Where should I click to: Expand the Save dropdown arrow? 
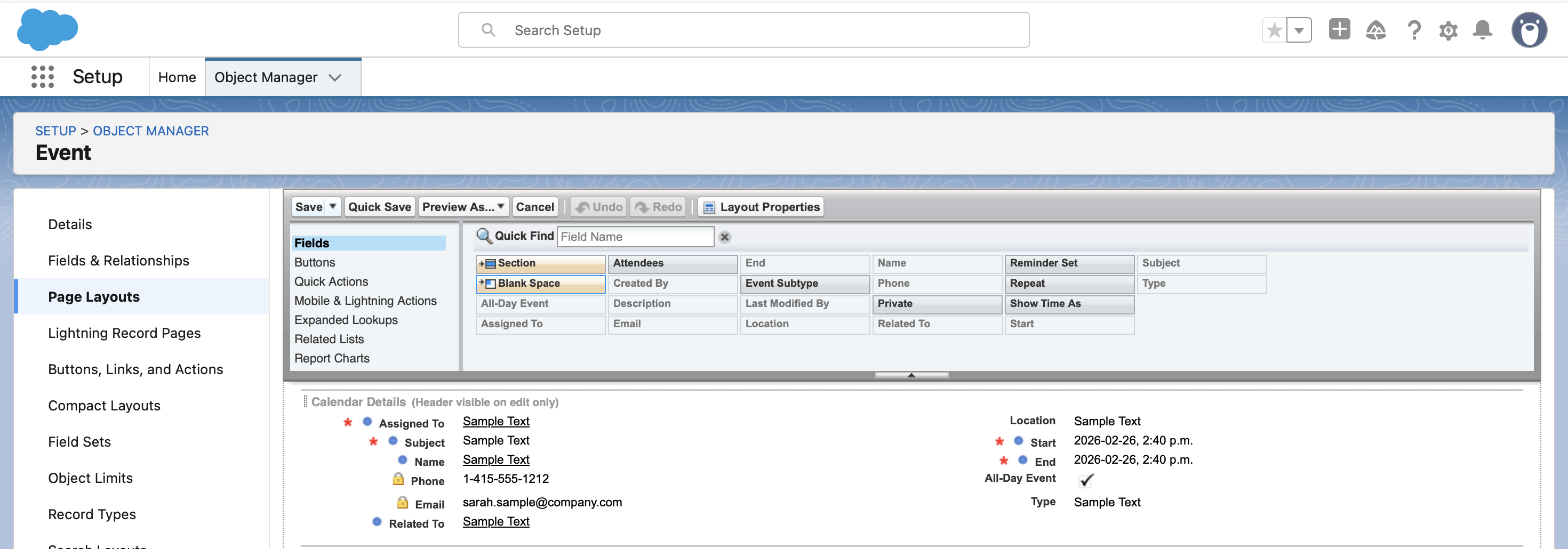(x=332, y=207)
